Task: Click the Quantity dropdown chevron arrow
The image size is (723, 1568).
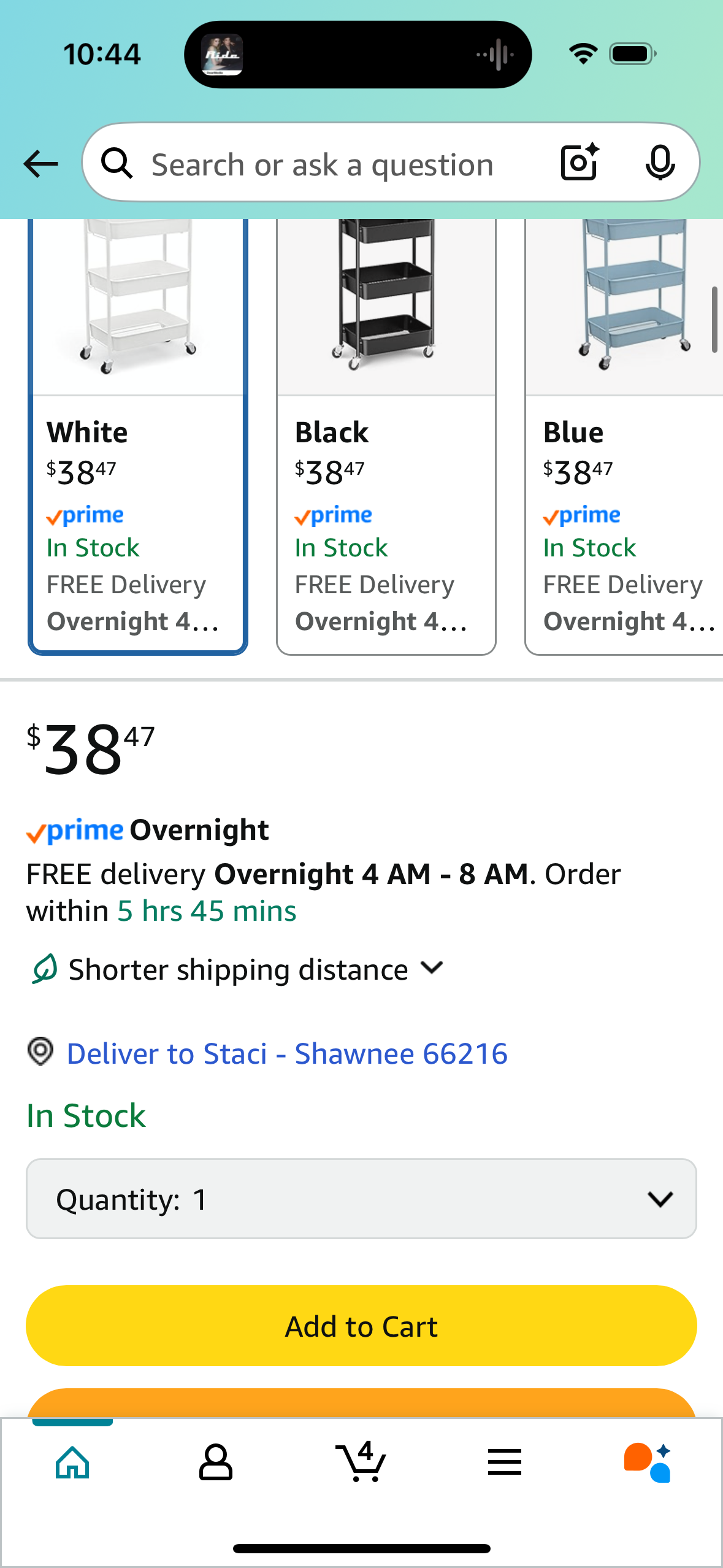Action: click(660, 1199)
